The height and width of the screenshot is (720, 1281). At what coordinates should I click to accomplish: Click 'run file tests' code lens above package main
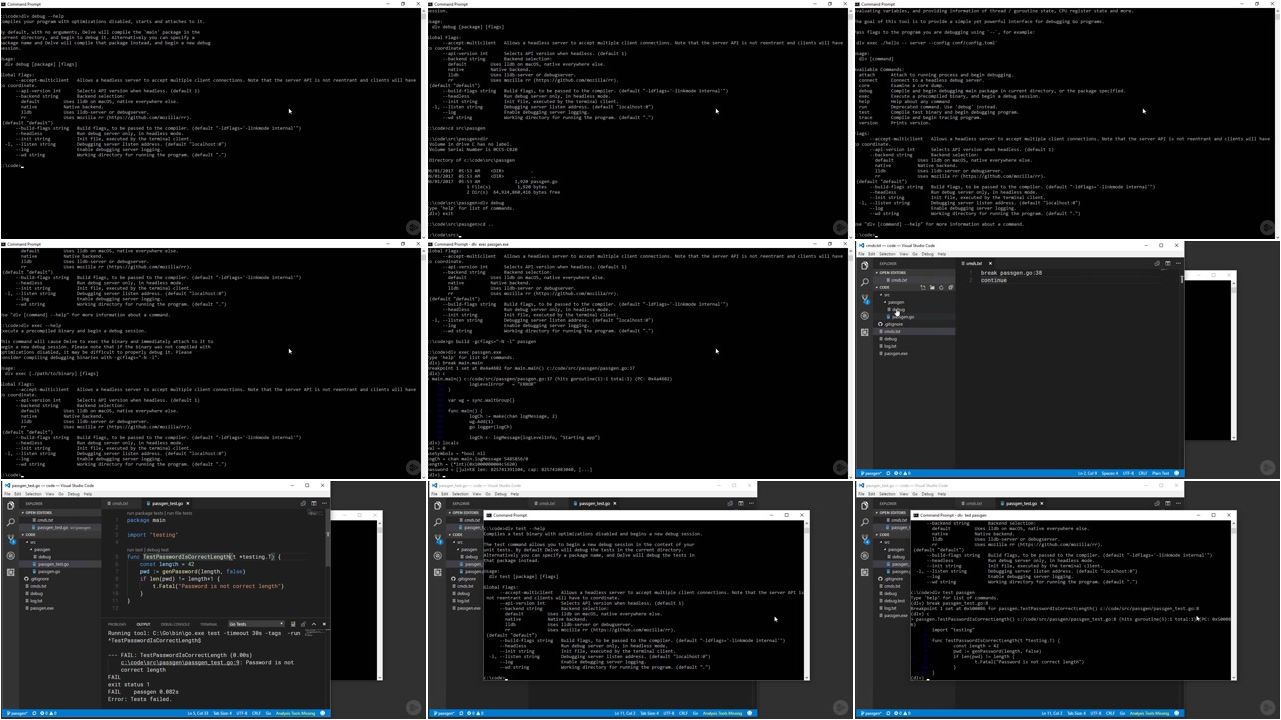(179, 513)
